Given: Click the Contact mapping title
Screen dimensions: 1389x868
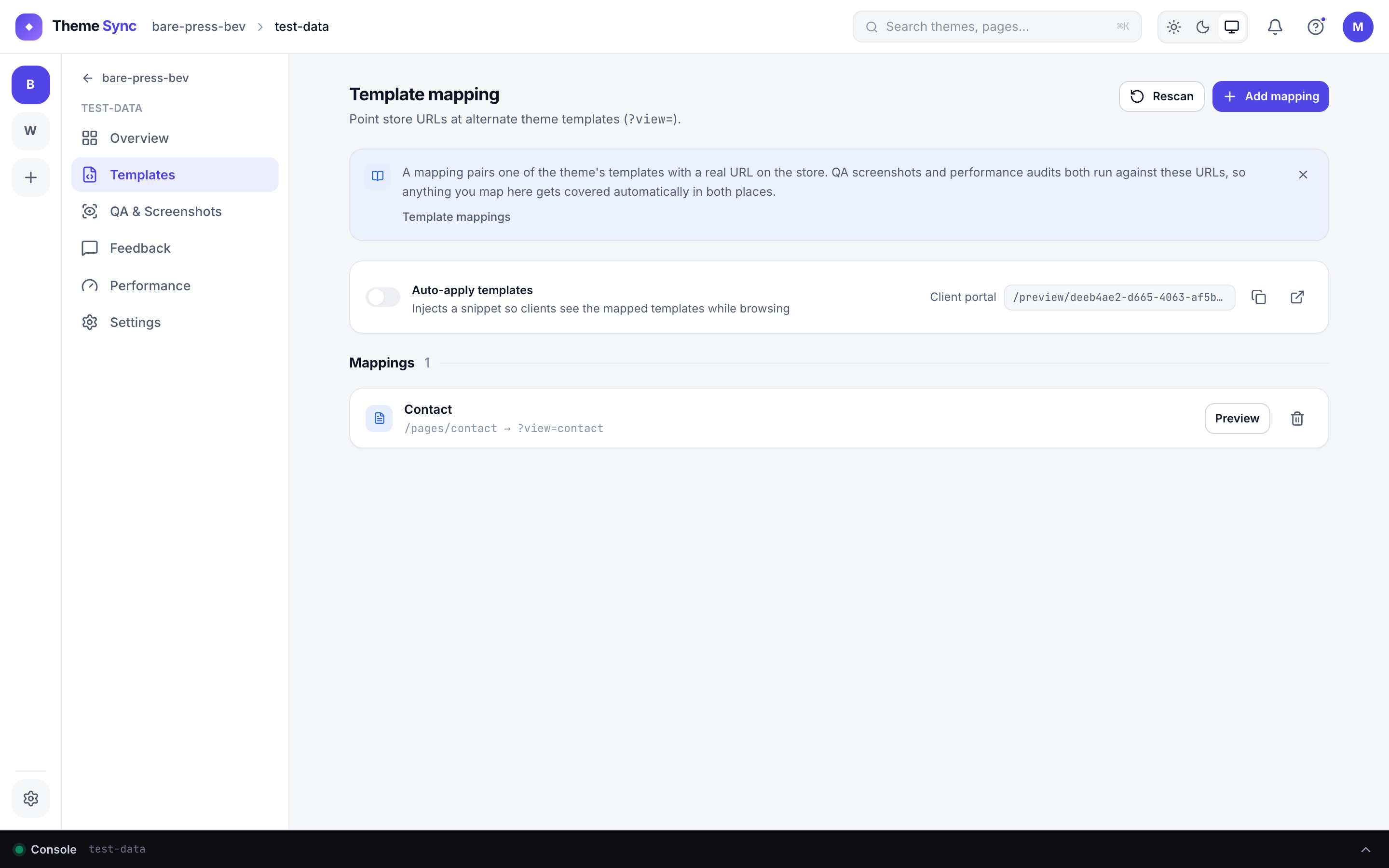Looking at the screenshot, I should (x=428, y=409).
